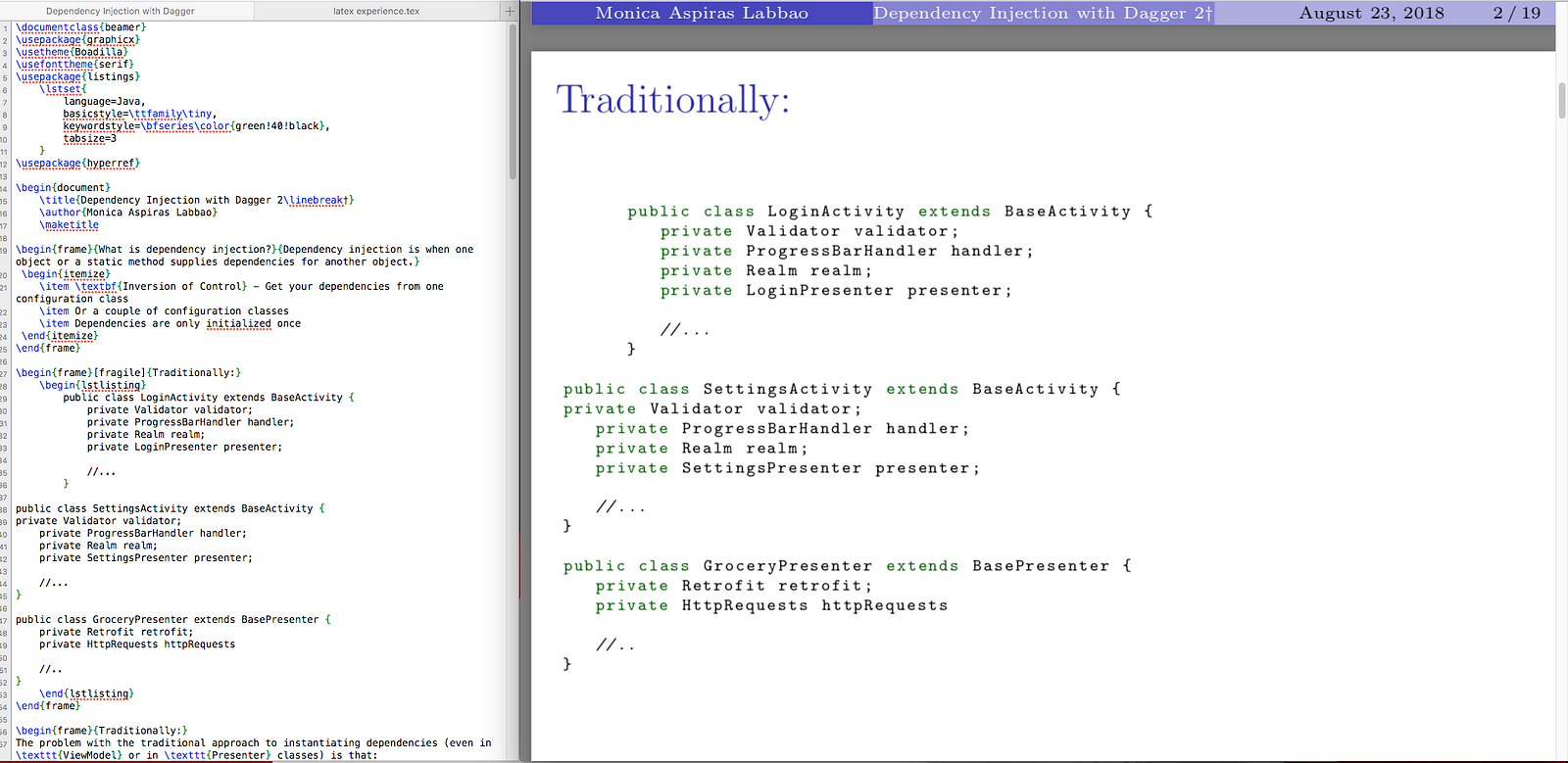Click the PDF preview vertical scrollbar thumb

(x=1562, y=101)
